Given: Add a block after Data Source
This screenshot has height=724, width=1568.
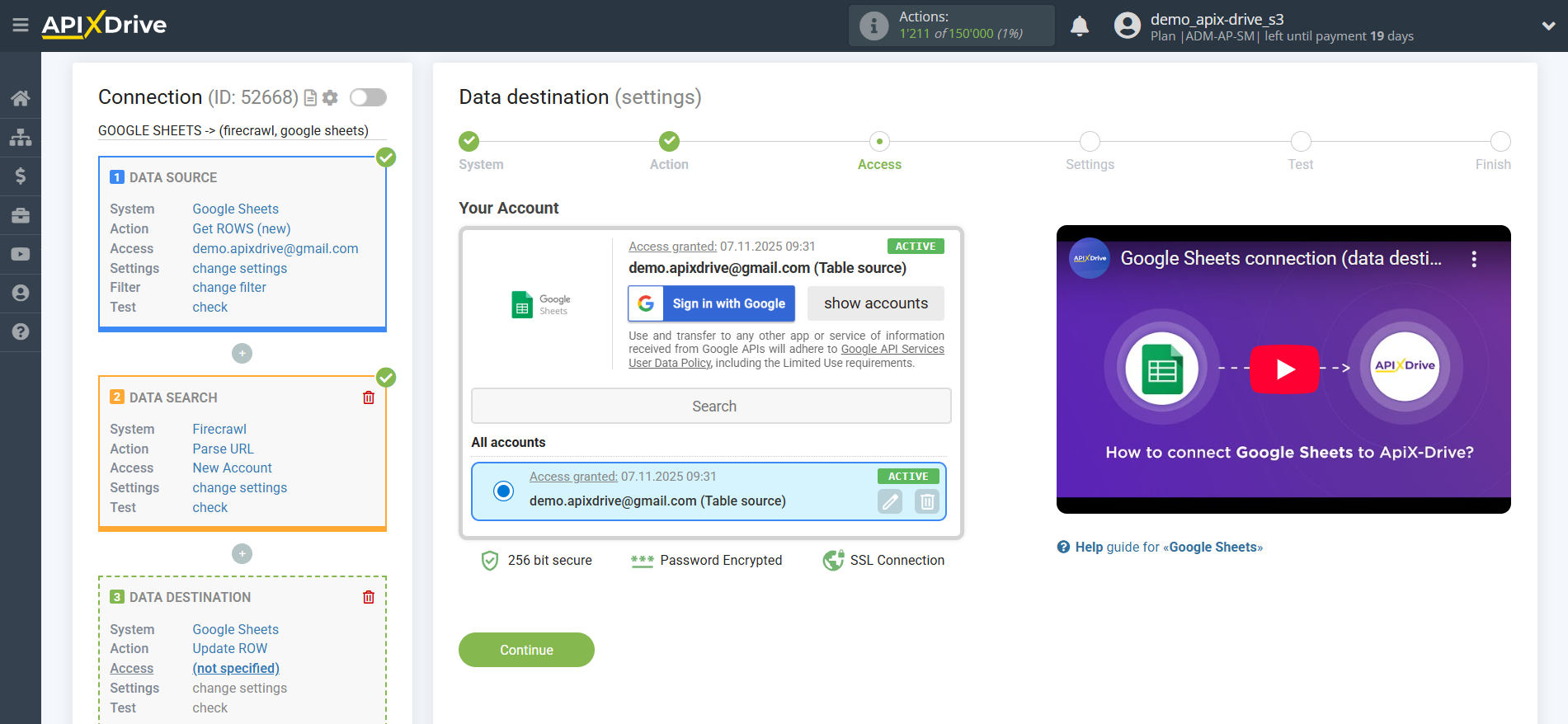Looking at the screenshot, I should click(242, 353).
